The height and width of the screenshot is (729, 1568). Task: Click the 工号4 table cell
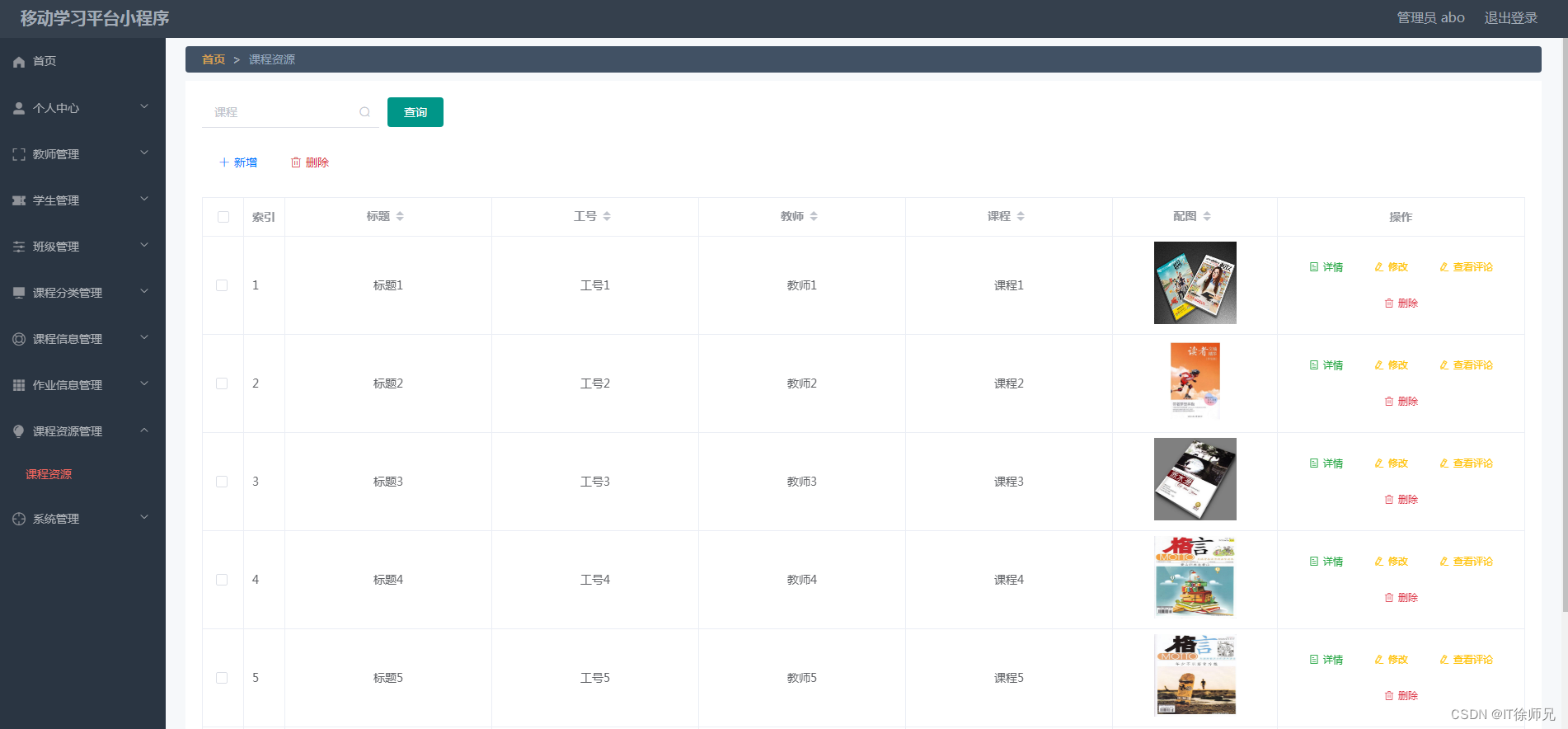click(595, 580)
